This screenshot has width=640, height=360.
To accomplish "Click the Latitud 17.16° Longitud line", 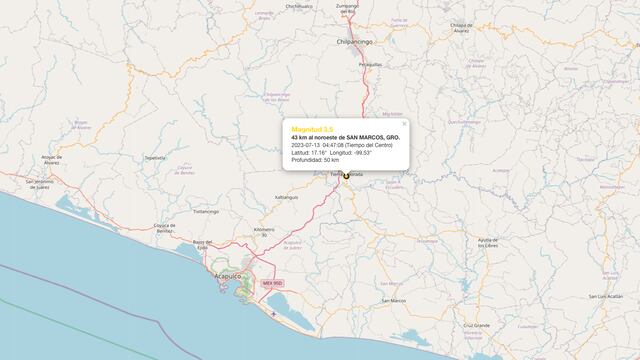I will (331, 153).
